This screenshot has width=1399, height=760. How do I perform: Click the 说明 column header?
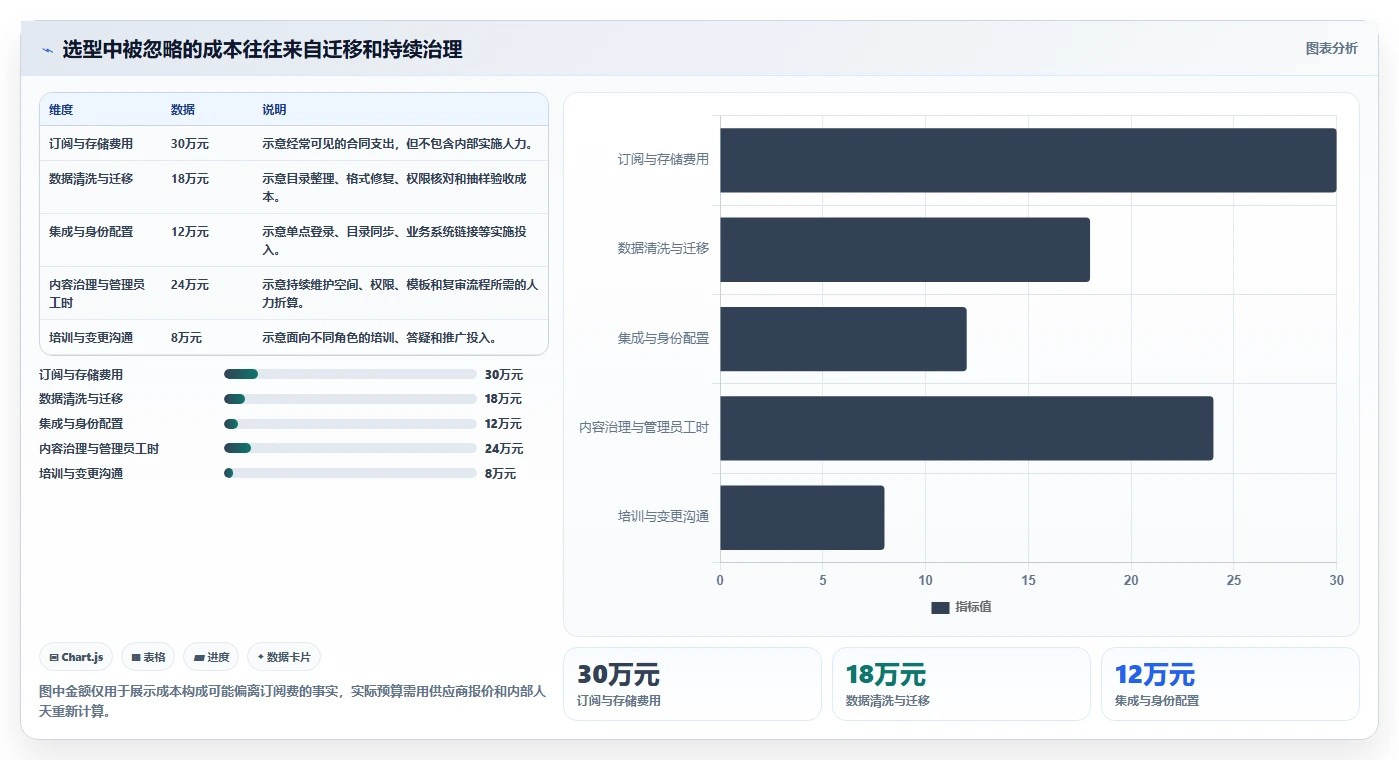[x=274, y=110]
